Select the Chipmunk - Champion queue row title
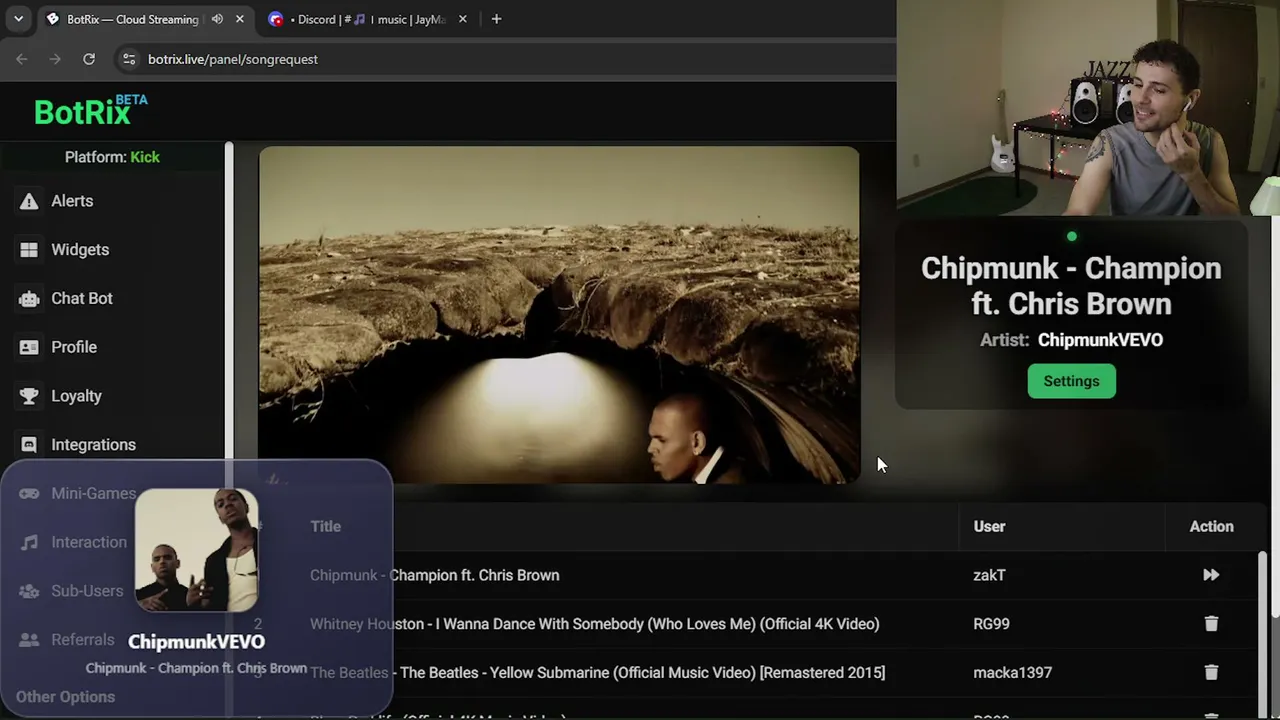Viewport: 1280px width, 720px height. (434, 575)
